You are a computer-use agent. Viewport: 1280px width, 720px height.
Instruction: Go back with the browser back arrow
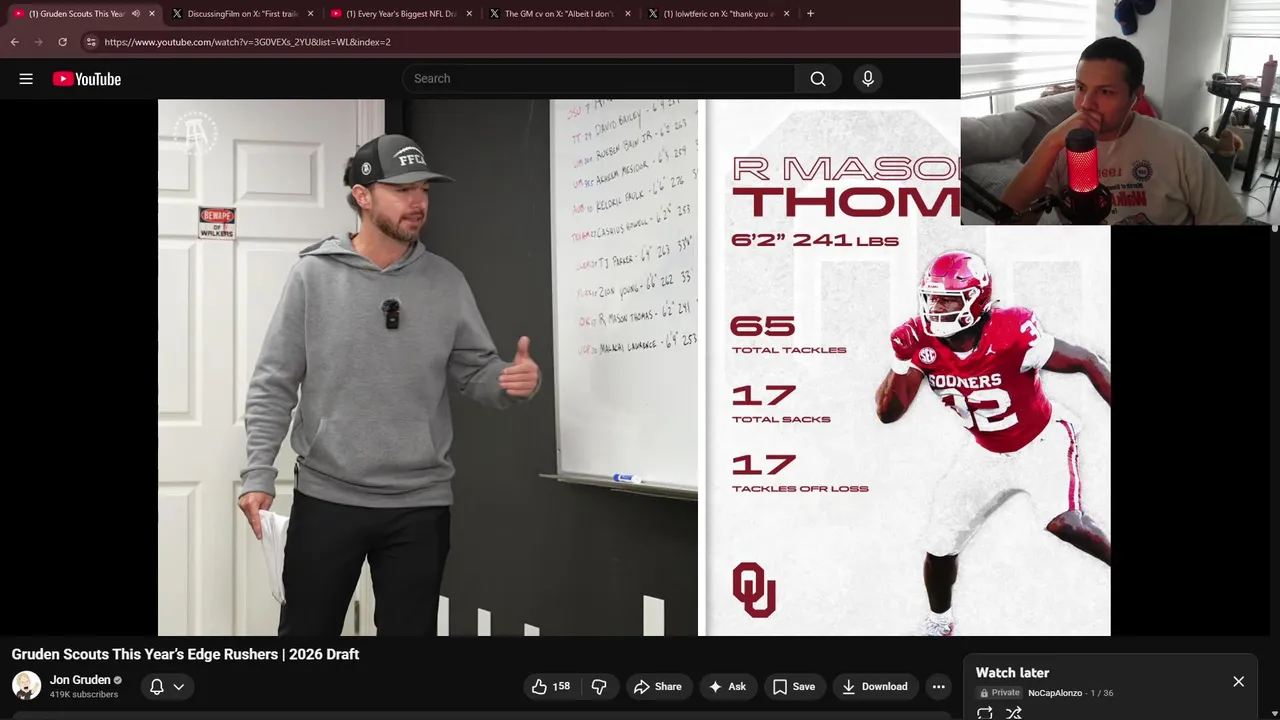14,42
